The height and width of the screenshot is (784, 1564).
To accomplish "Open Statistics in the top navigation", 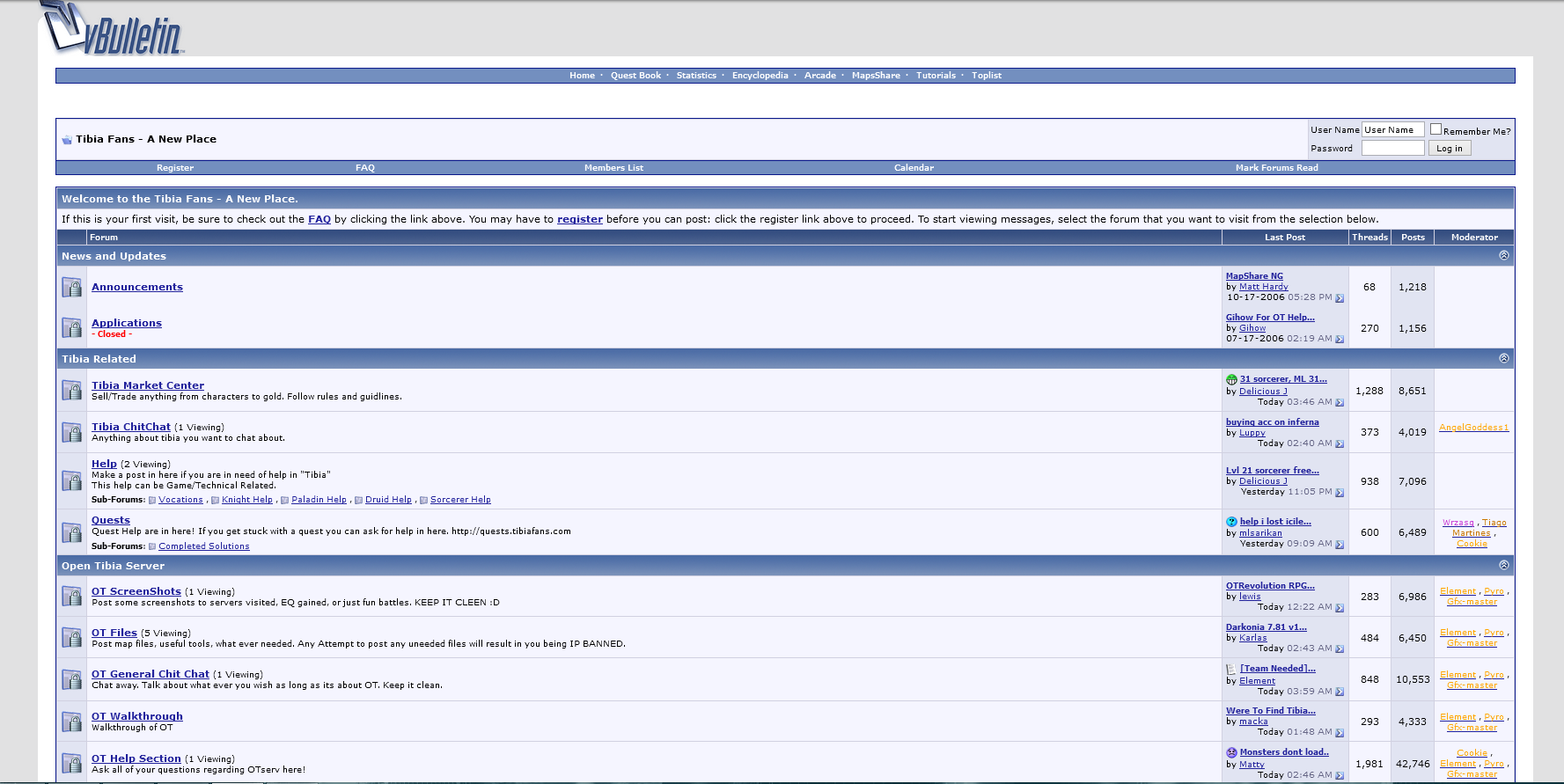I will pyautogui.click(x=696, y=76).
